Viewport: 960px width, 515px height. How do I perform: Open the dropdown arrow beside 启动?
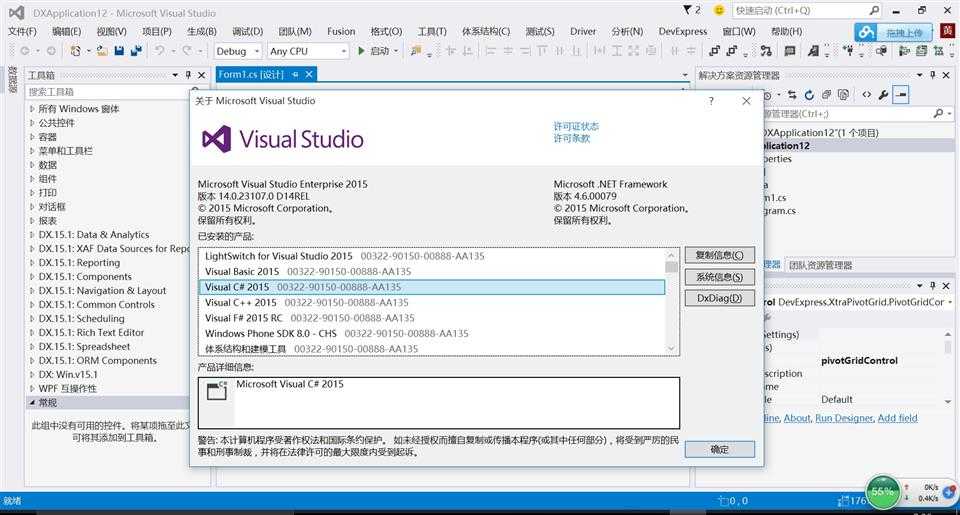396,51
